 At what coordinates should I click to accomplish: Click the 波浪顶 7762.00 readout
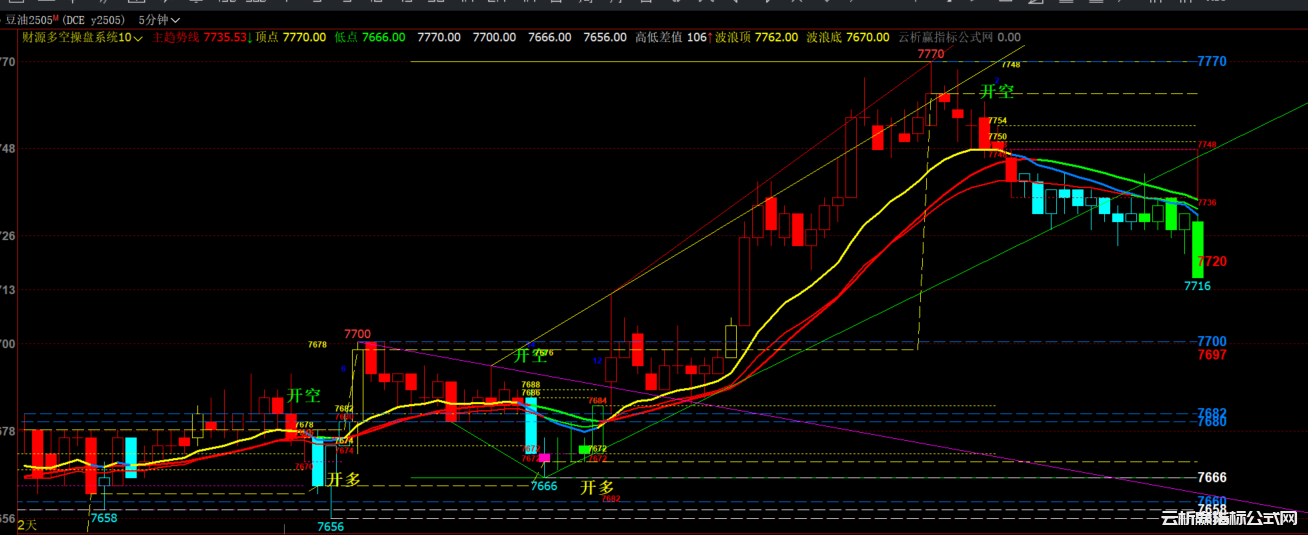click(x=756, y=37)
